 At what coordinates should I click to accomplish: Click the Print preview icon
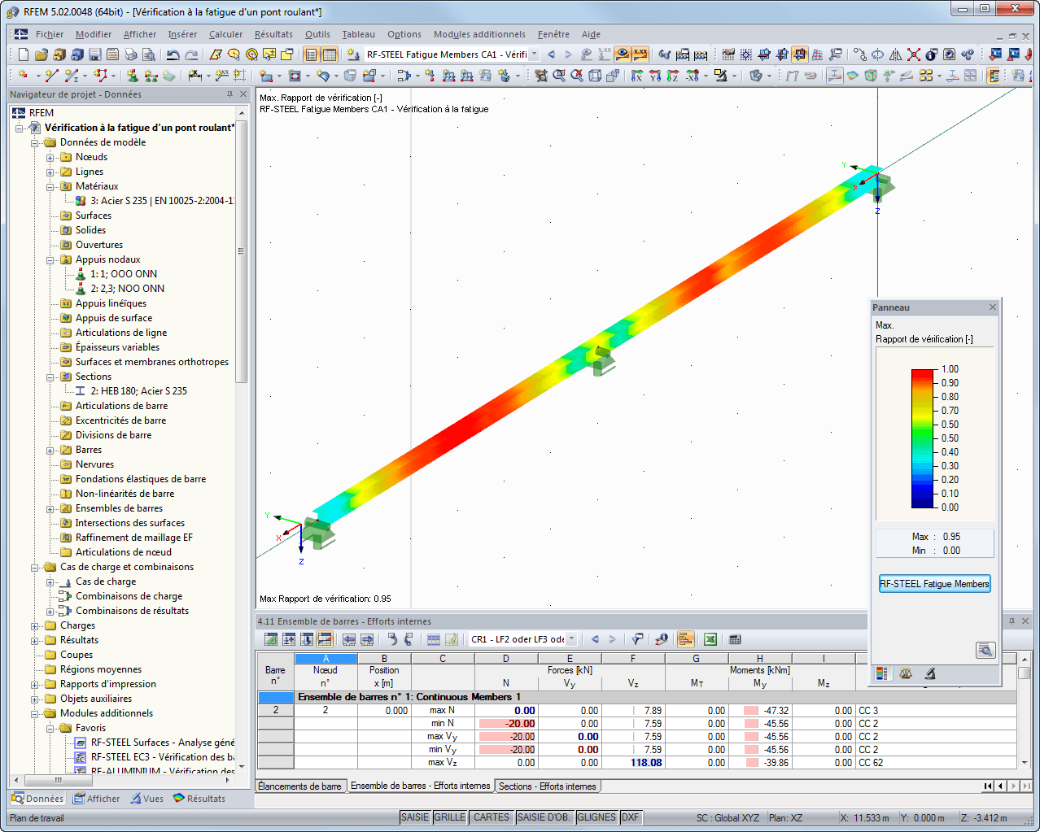149,54
